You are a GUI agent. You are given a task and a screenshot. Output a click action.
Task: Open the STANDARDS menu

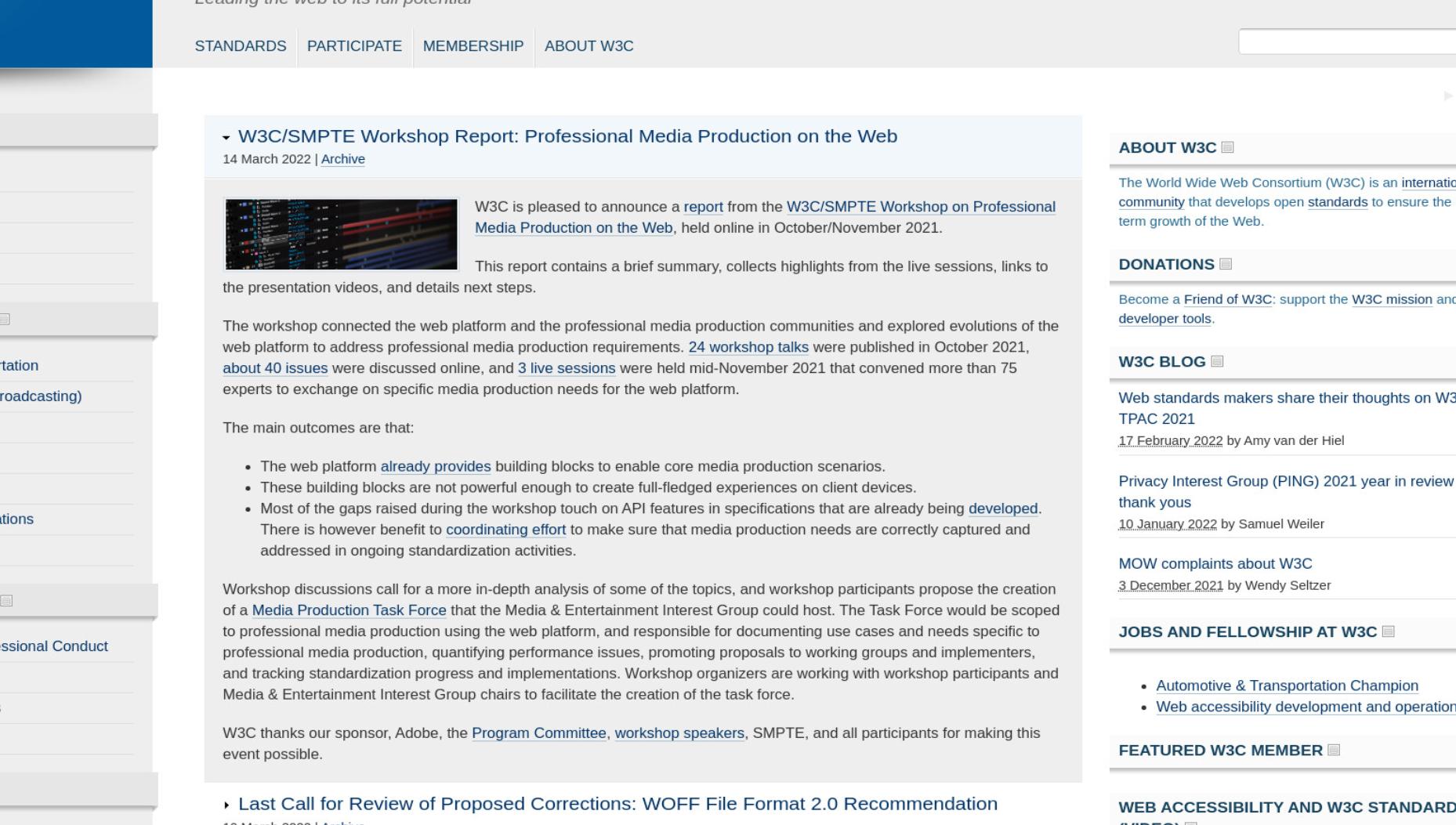click(241, 46)
